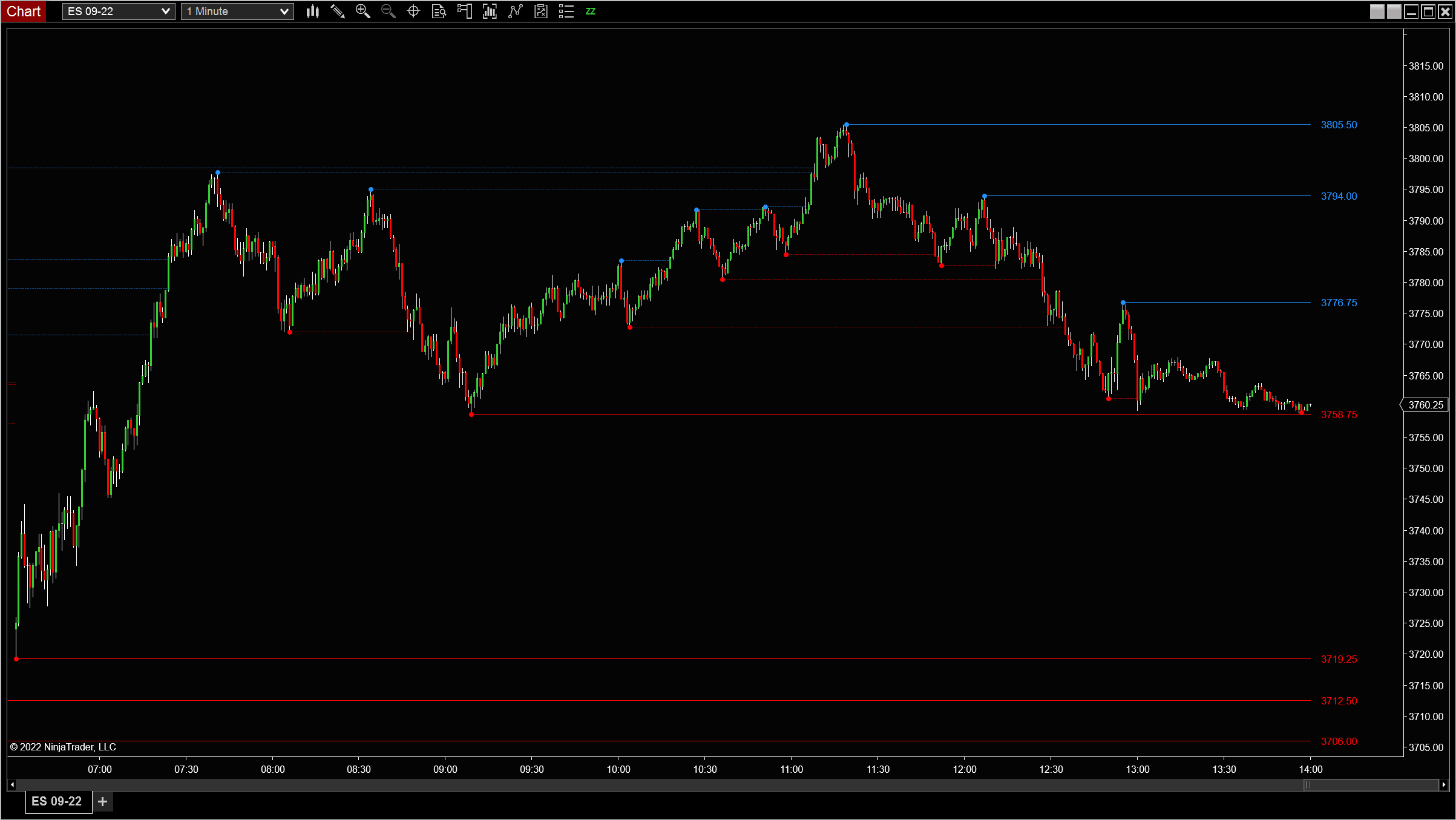Click the horizontal scrollbar right arrow
The height and width of the screenshot is (820, 1456).
pos(1443,785)
